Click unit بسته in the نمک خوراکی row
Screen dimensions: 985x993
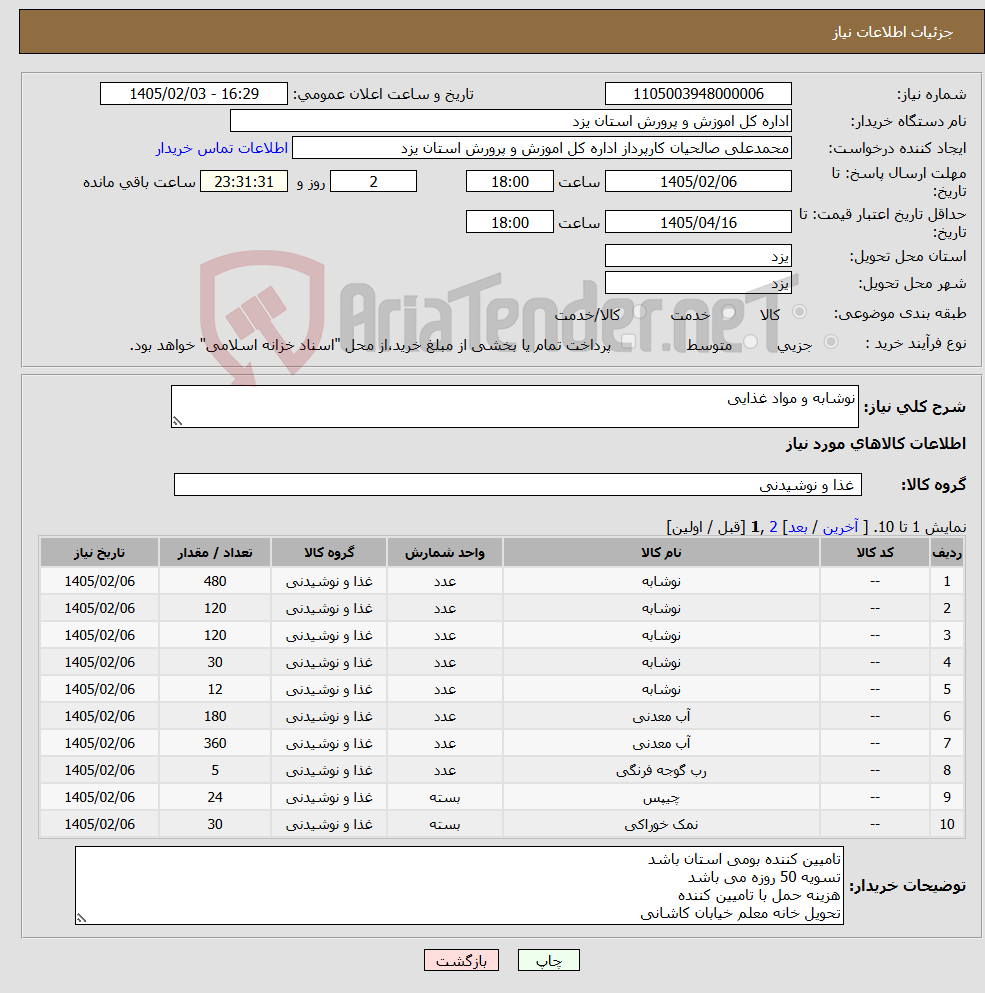click(445, 825)
